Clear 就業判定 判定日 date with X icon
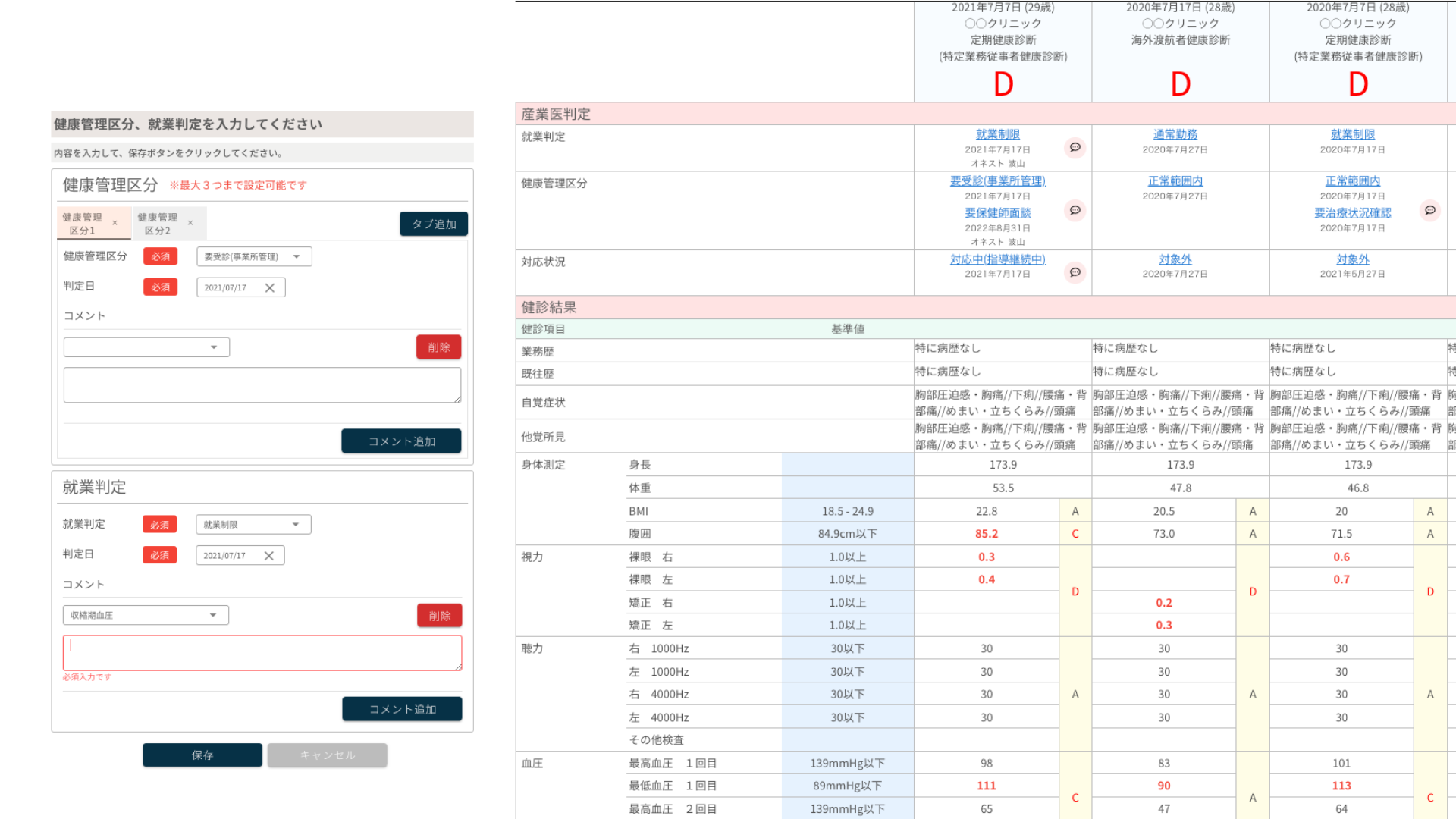The height and width of the screenshot is (819, 1456). (268, 556)
